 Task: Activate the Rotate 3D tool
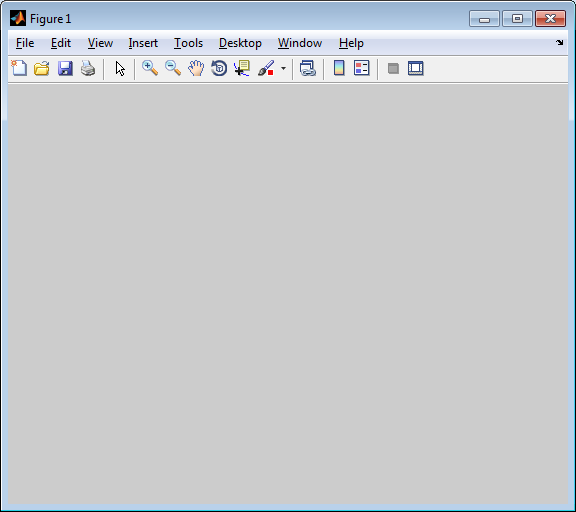(219, 68)
